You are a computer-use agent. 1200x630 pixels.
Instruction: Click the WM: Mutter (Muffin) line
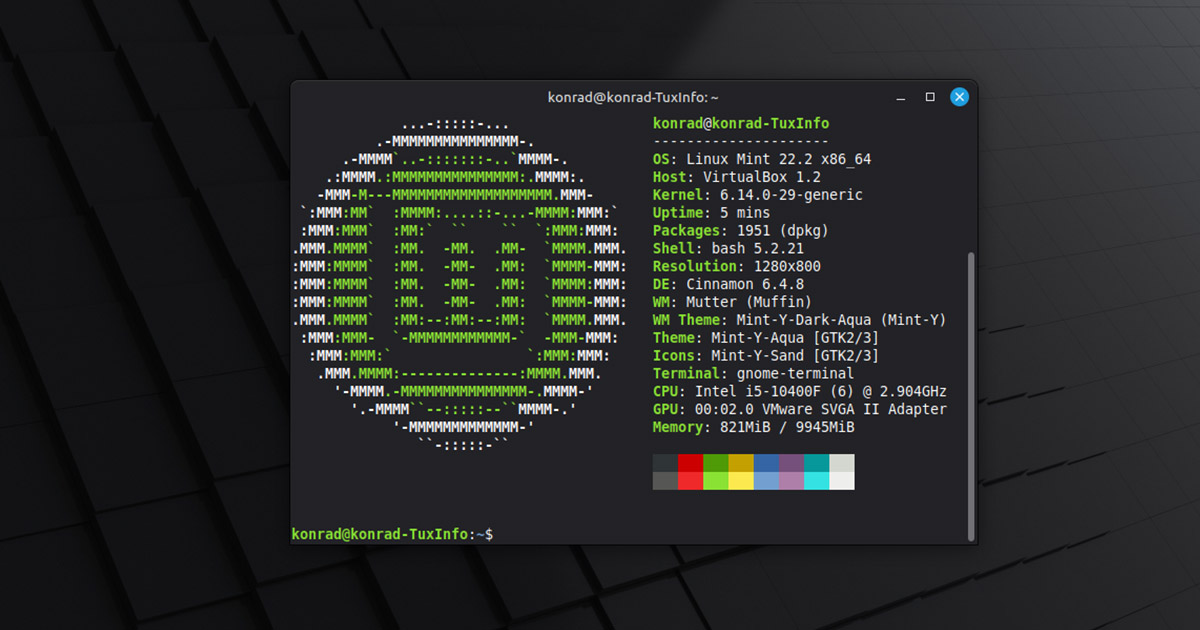pyautogui.click(x=733, y=302)
